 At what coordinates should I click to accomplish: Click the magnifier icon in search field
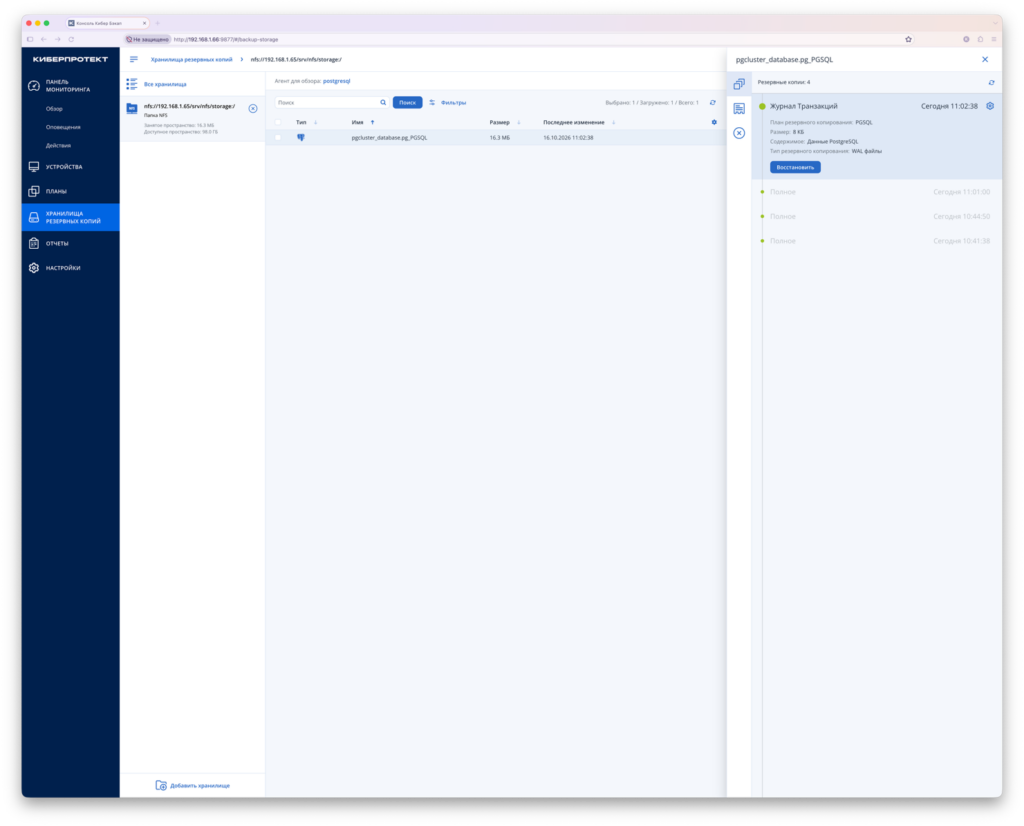[x=383, y=103]
